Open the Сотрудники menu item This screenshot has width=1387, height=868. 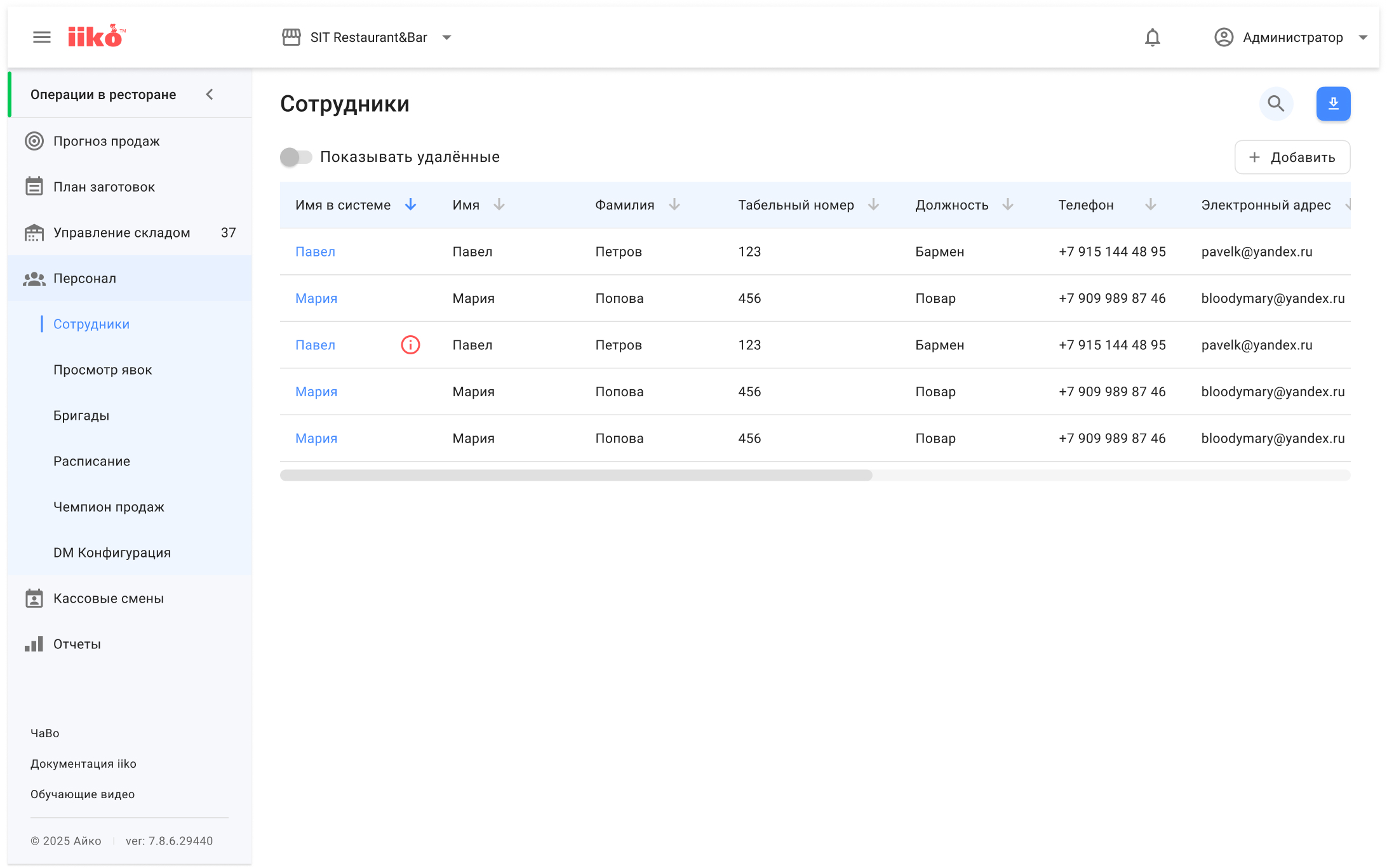(x=91, y=324)
